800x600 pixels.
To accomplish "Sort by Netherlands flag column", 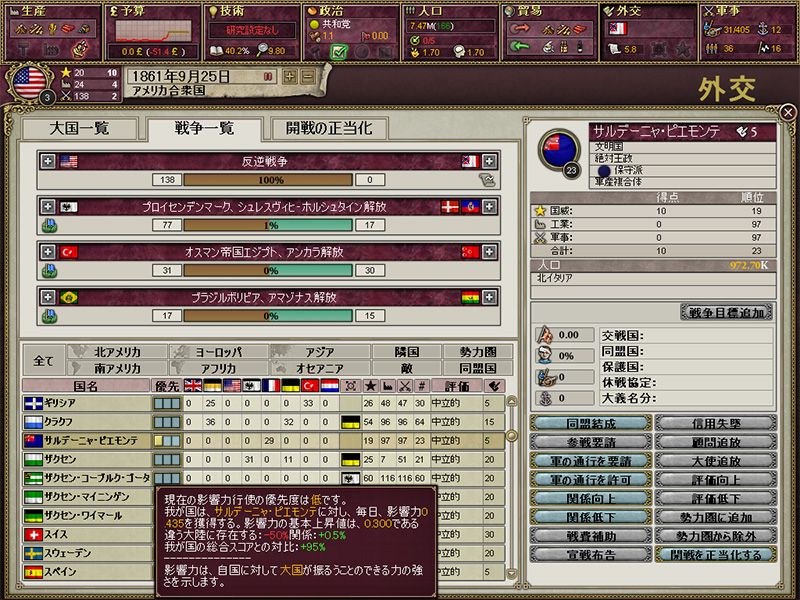I will 330,386.
